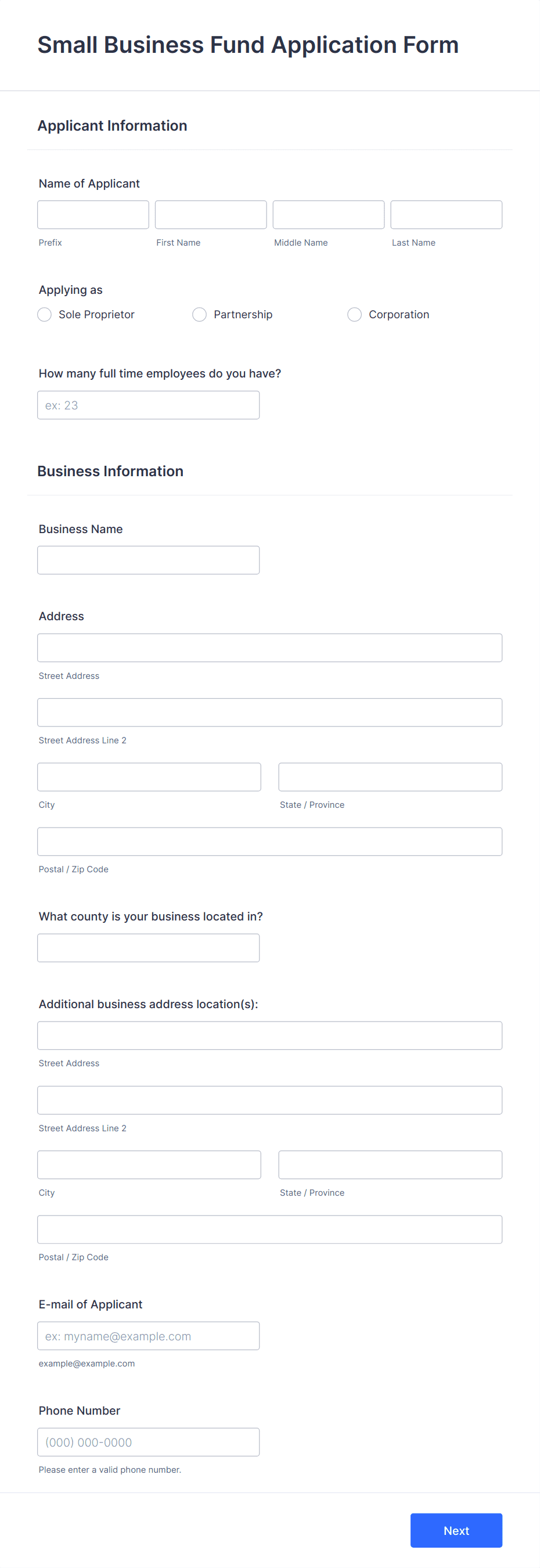Viewport: 540px width, 1568px height.
Task: Click the Phone Number input field
Action: tap(148, 1441)
